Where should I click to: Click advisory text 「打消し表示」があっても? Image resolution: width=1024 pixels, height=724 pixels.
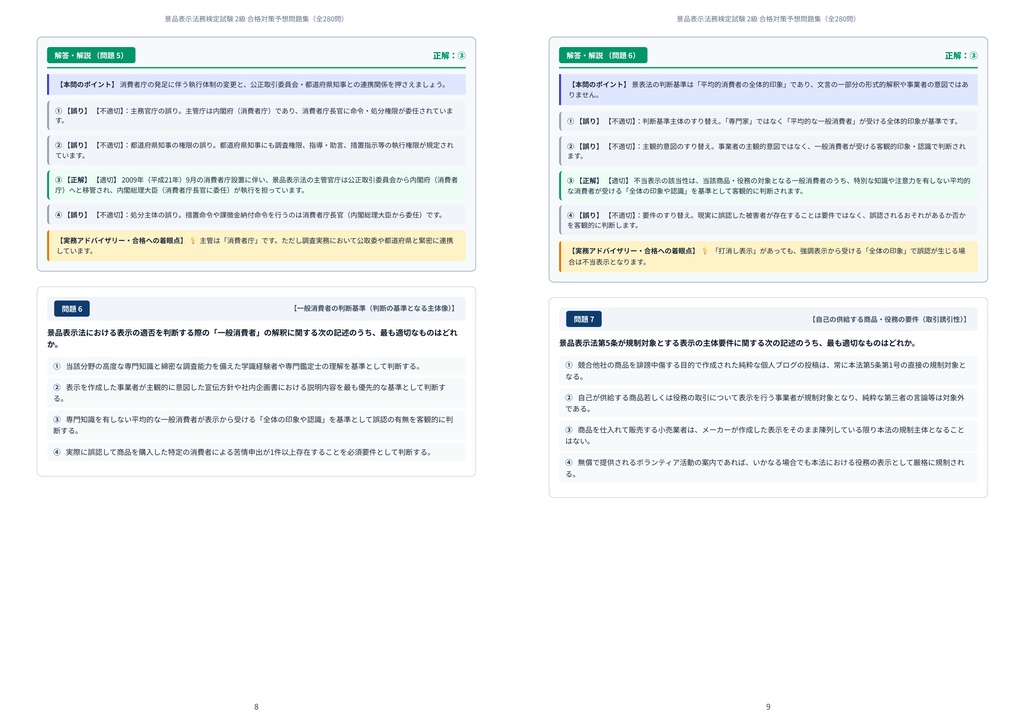coord(768,256)
